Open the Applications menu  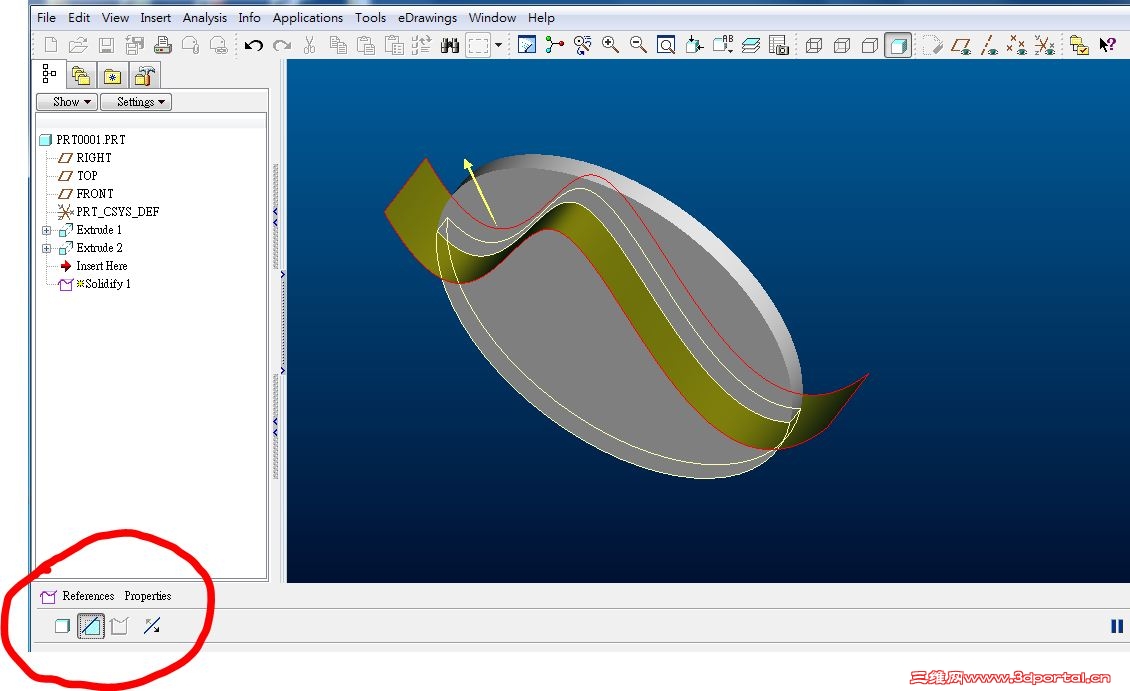click(308, 17)
